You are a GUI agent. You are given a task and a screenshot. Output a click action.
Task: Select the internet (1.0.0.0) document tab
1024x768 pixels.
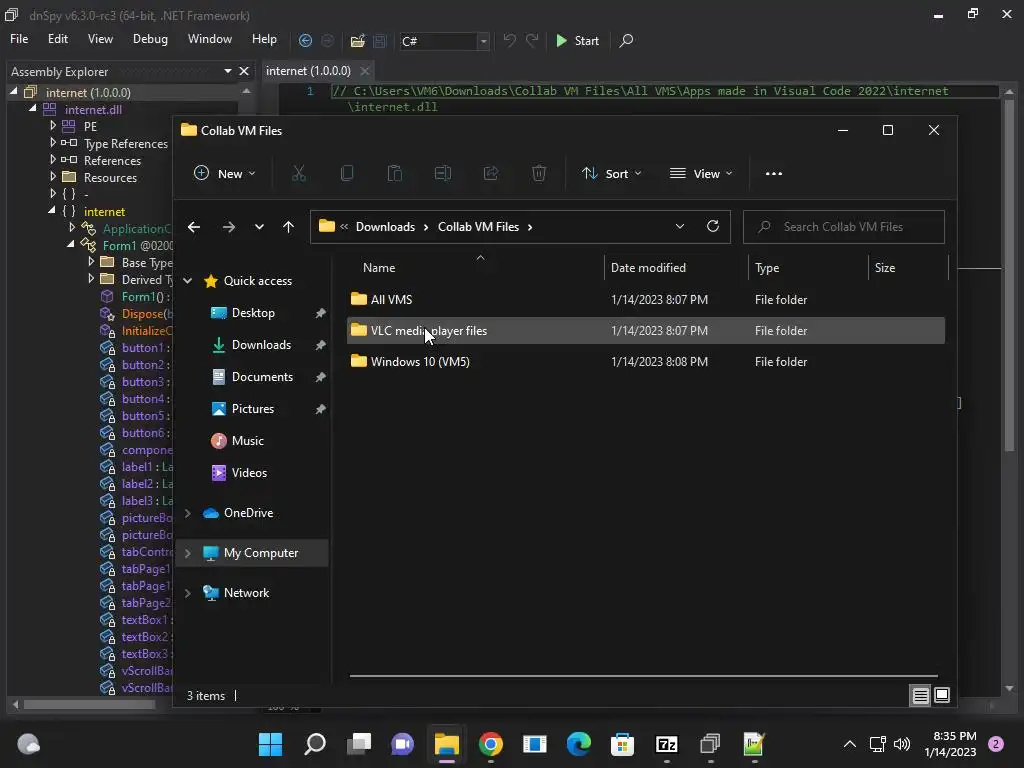pos(308,71)
